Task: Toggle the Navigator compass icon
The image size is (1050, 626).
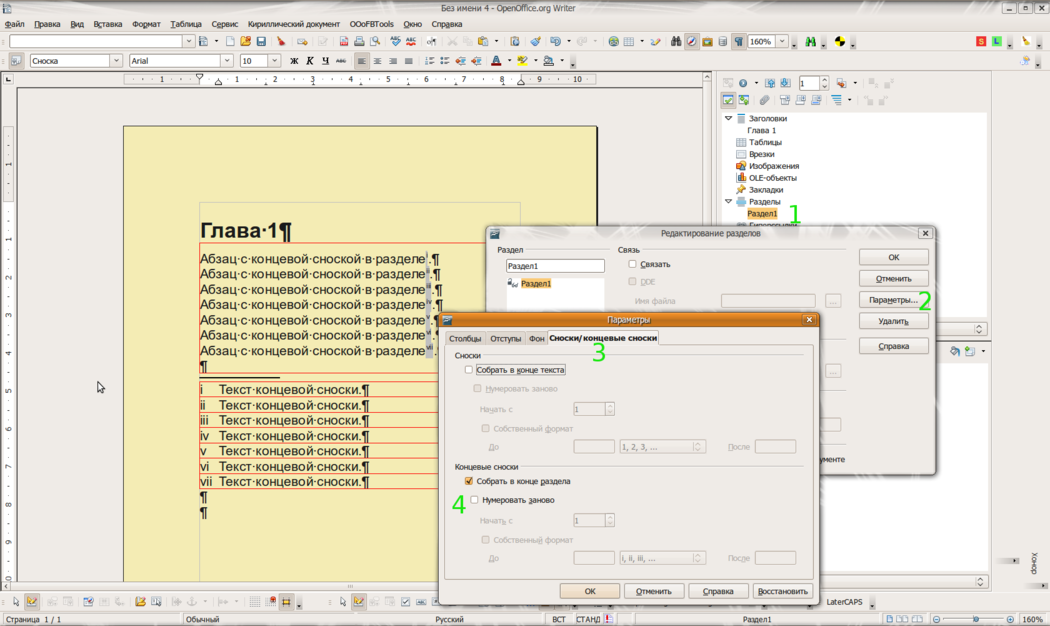Action: tap(692, 42)
